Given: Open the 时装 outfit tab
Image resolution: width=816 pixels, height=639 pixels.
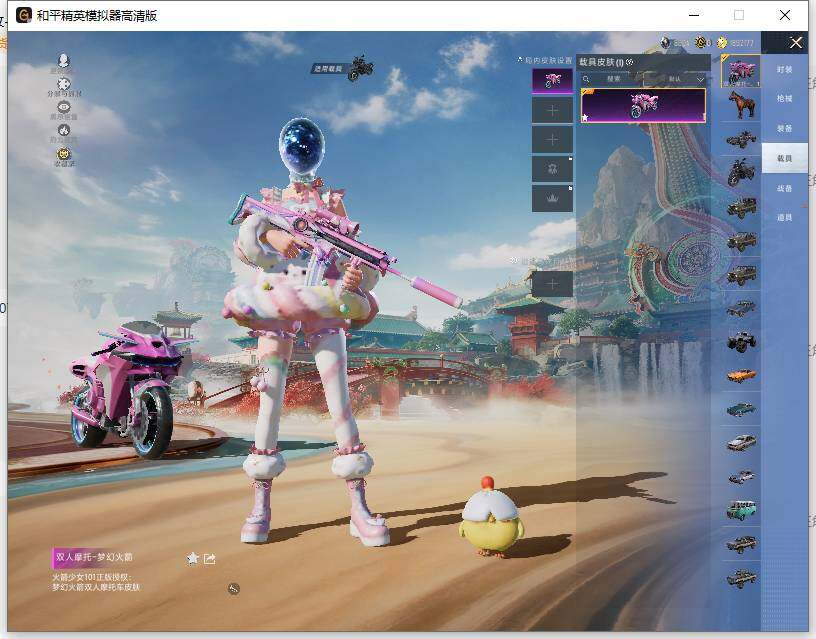Looking at the screenshot, I should point(784,69).
